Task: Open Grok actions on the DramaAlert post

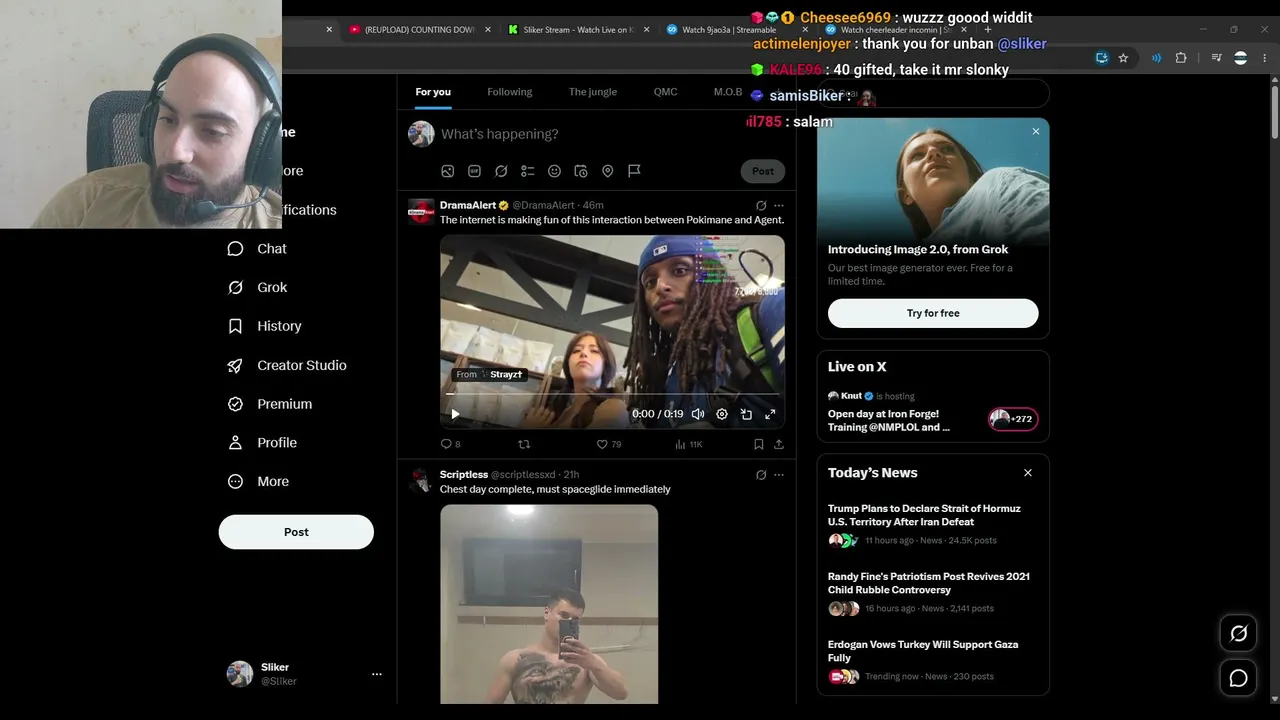Action: pyautogui.click(x=761, y=206)
